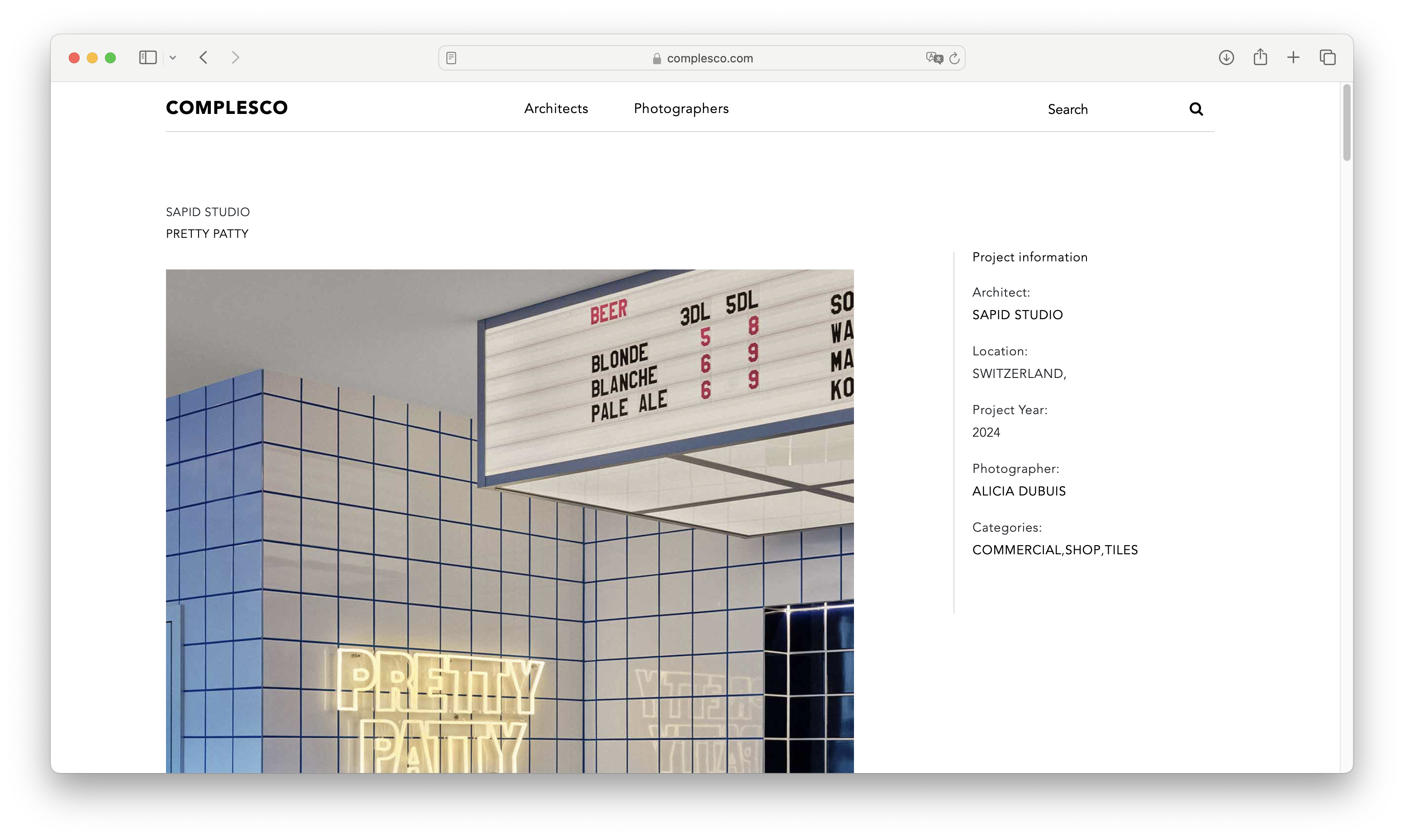This screenshot has height=840, width=1404.
Task: Open the downloads icon in toolbar
Action: coord(1226,57)
